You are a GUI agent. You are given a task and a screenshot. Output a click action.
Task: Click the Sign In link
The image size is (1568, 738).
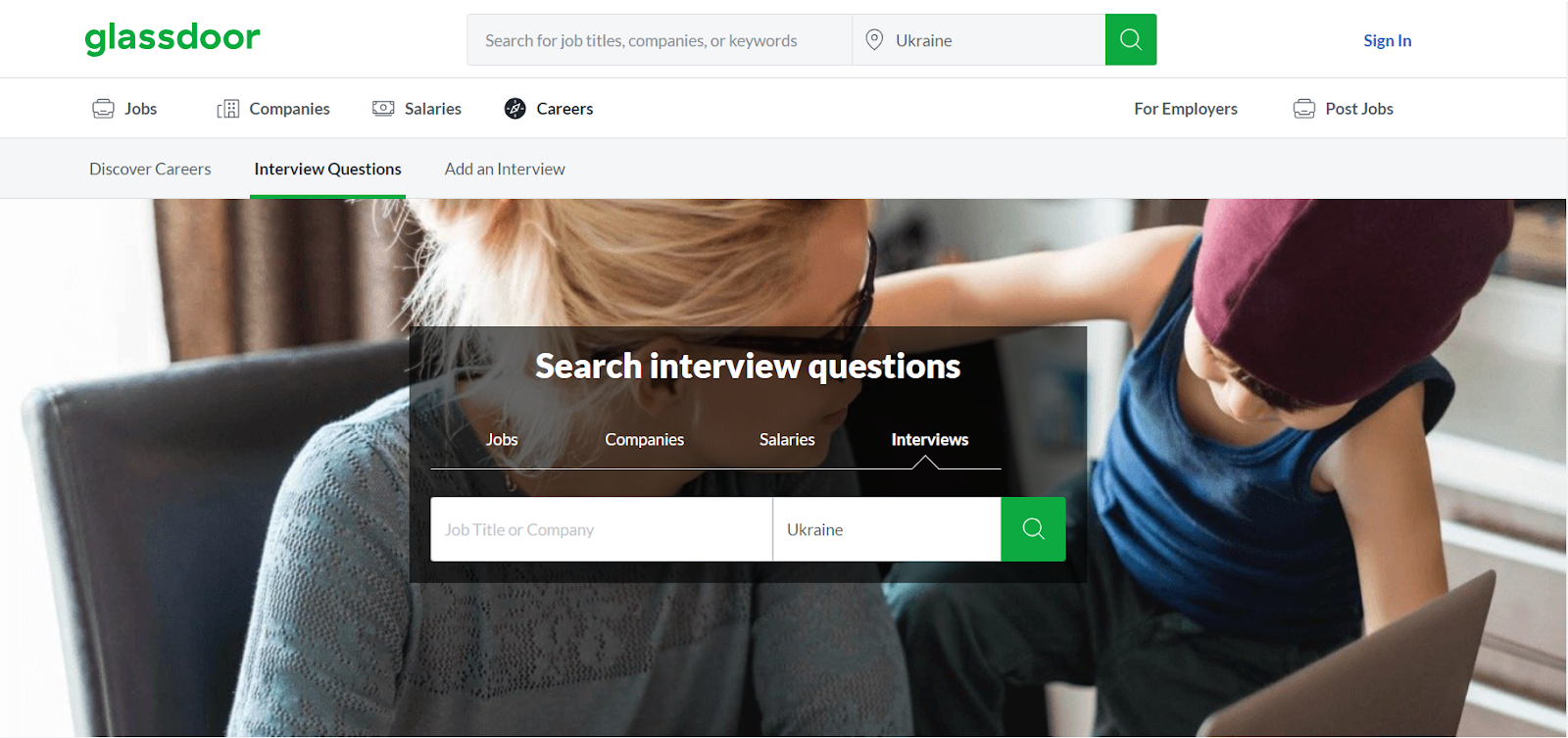coord(1387,40)
